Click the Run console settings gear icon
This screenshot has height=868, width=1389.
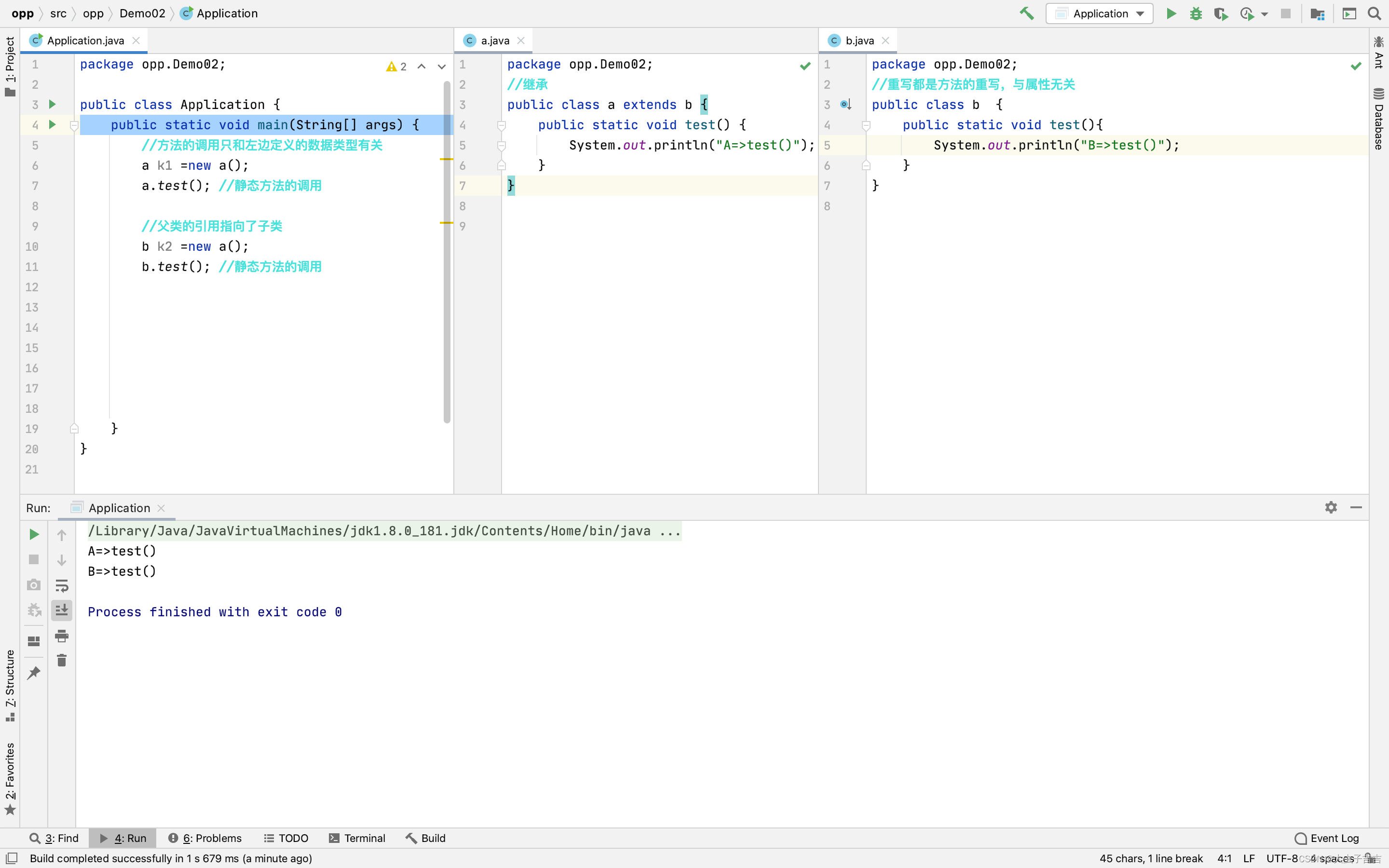1331,507
